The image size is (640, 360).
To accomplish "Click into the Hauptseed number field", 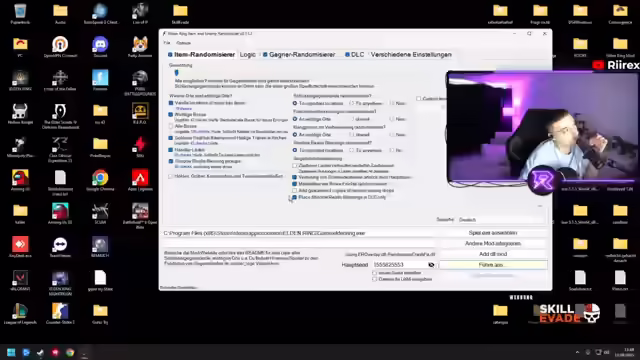I will point(399,265).
